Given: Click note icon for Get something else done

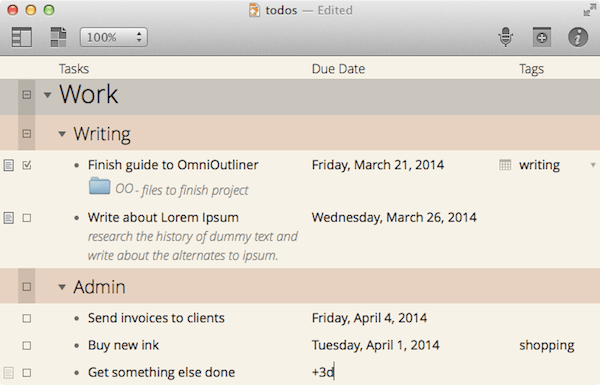Looking at the screenshot, I should pyautogui.click(x=8, y=373).
